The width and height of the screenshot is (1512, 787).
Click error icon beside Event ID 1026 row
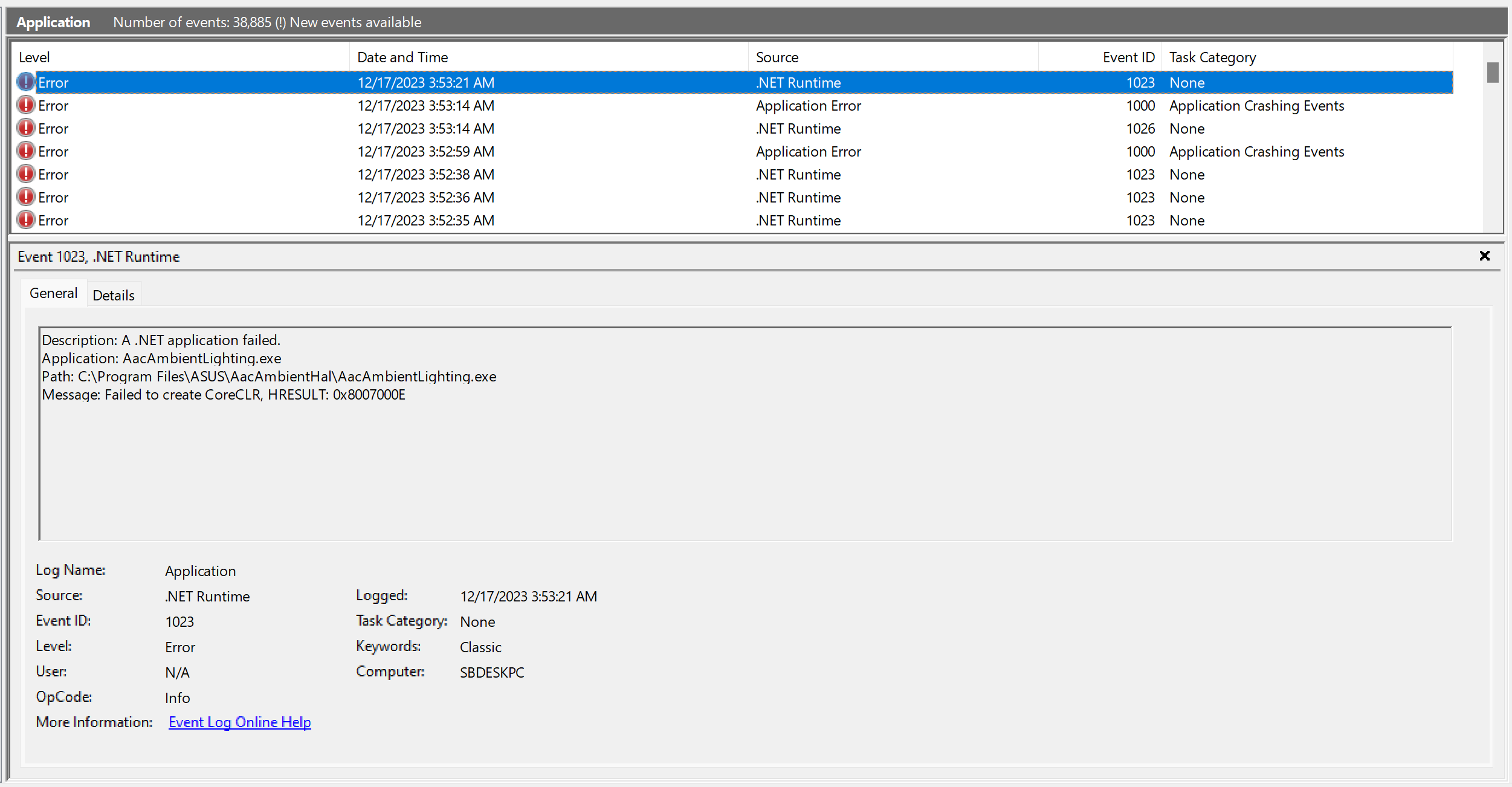tap(26, 128)
